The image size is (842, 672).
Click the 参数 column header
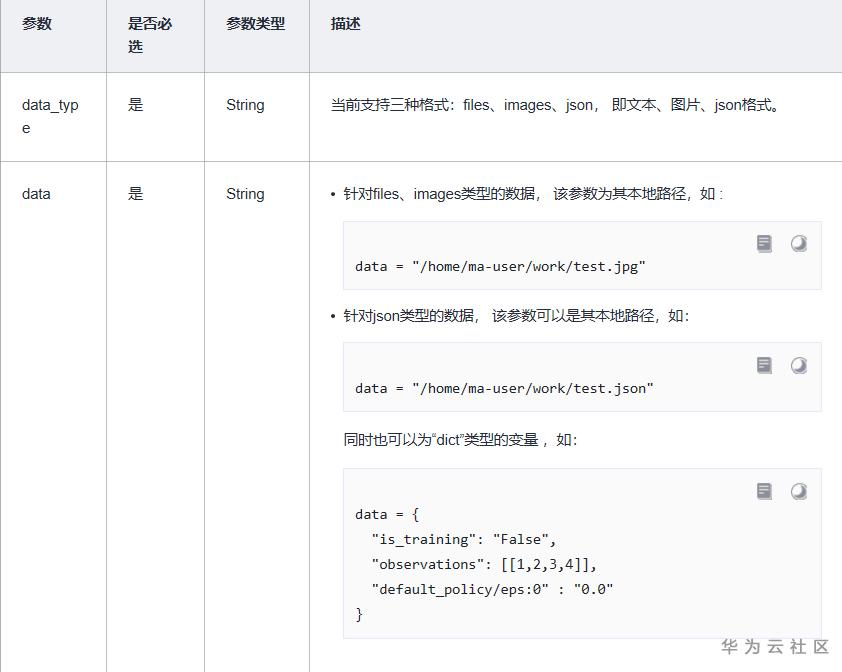[37, 24]
